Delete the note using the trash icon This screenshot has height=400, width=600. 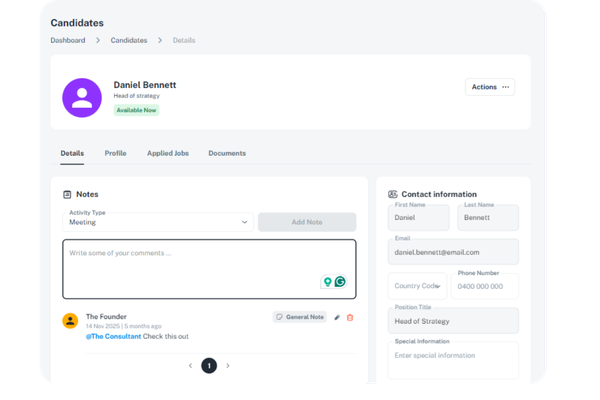pos(350,317)
